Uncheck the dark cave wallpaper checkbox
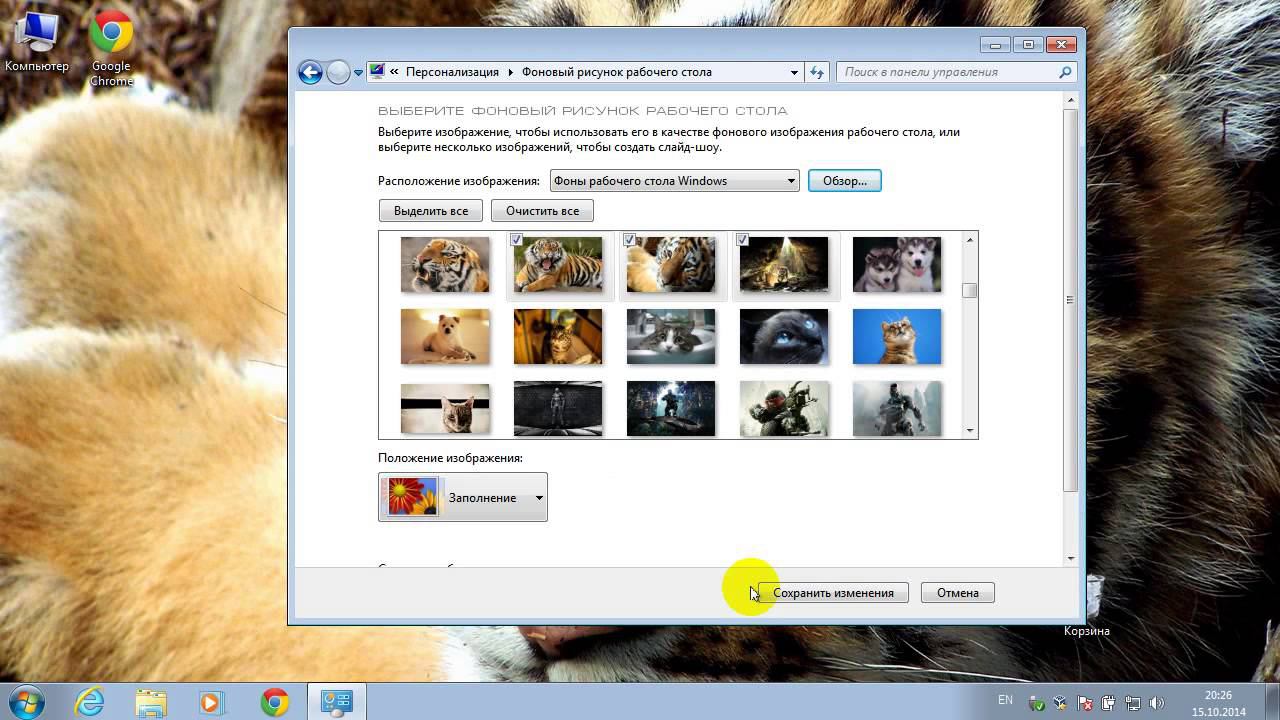This screenshot has width=1280, height=720. click(742, 239)
